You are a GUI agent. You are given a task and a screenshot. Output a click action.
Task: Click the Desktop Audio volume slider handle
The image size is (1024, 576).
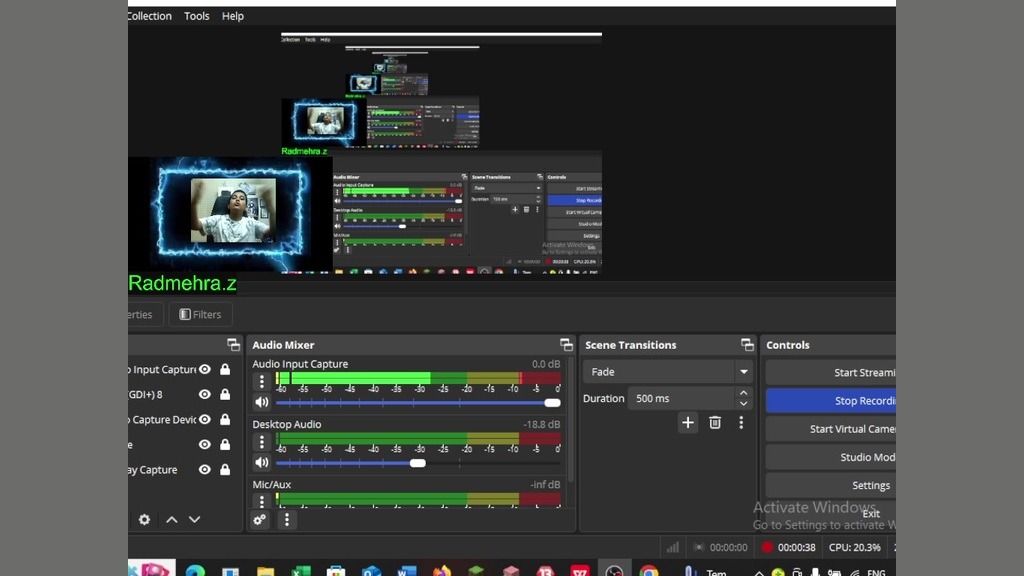click(x=418, y=463)
